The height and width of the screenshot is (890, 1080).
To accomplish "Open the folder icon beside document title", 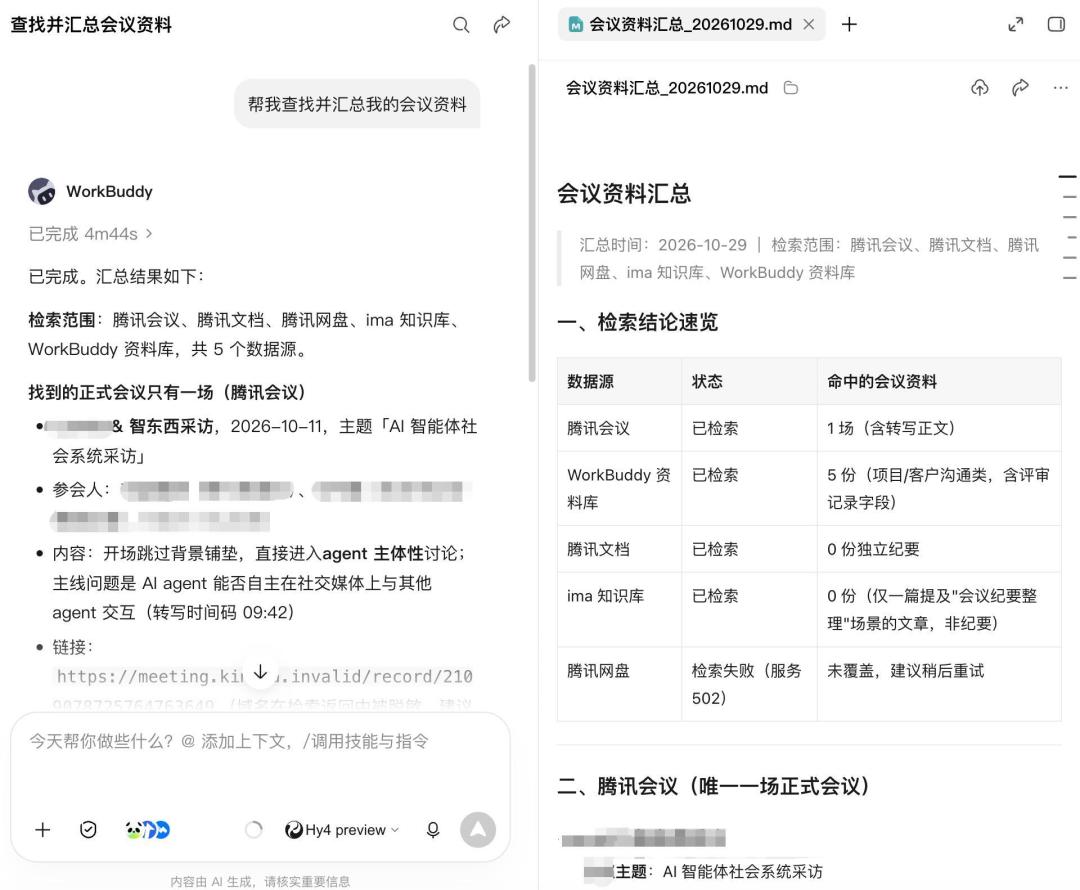I will [x=791, y=88].
